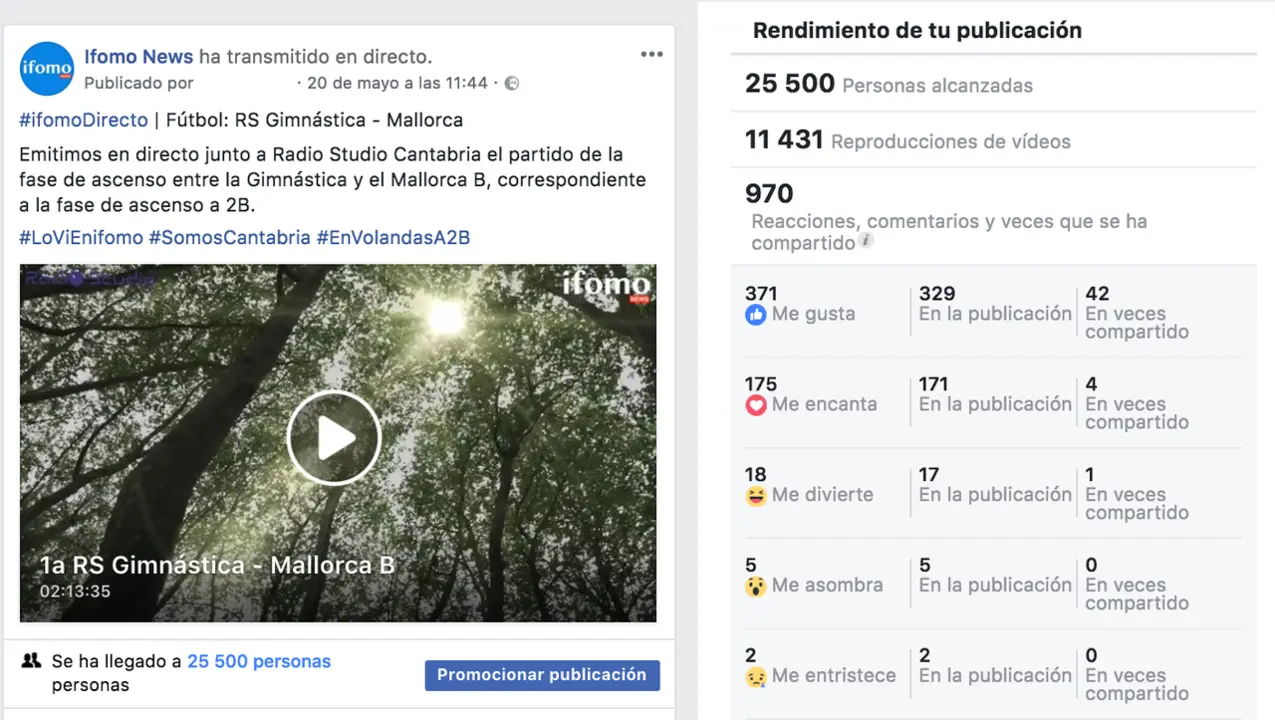Click the Ifomo News profile logo
The image size is (1275, 720).
pyautogui.click(x=47, y=69)
